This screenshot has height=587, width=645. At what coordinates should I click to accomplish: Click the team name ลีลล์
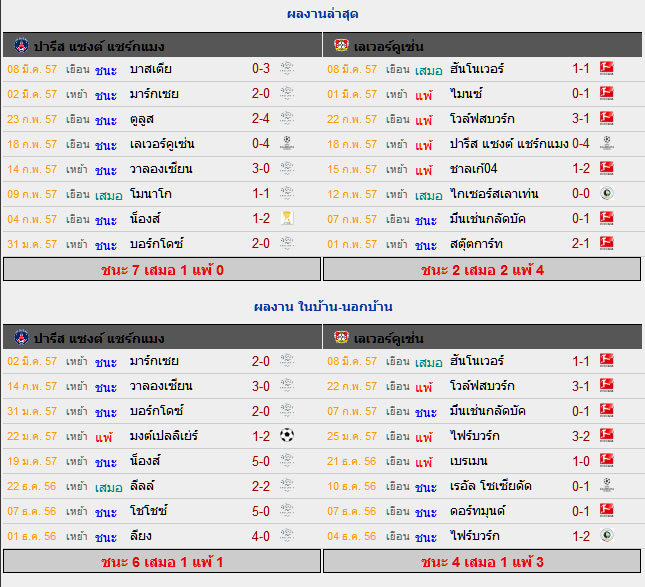pyautogui.click(x=142, y=486)
